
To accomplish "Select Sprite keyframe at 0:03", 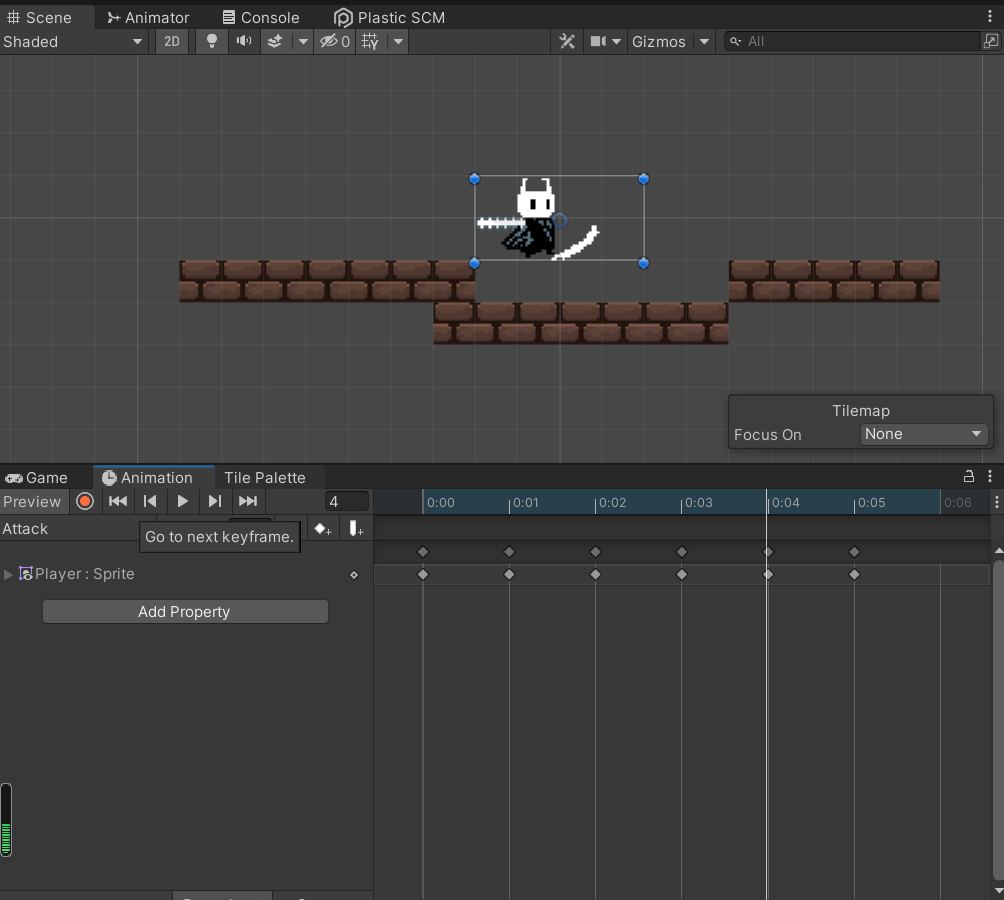I will pos(682,574).
